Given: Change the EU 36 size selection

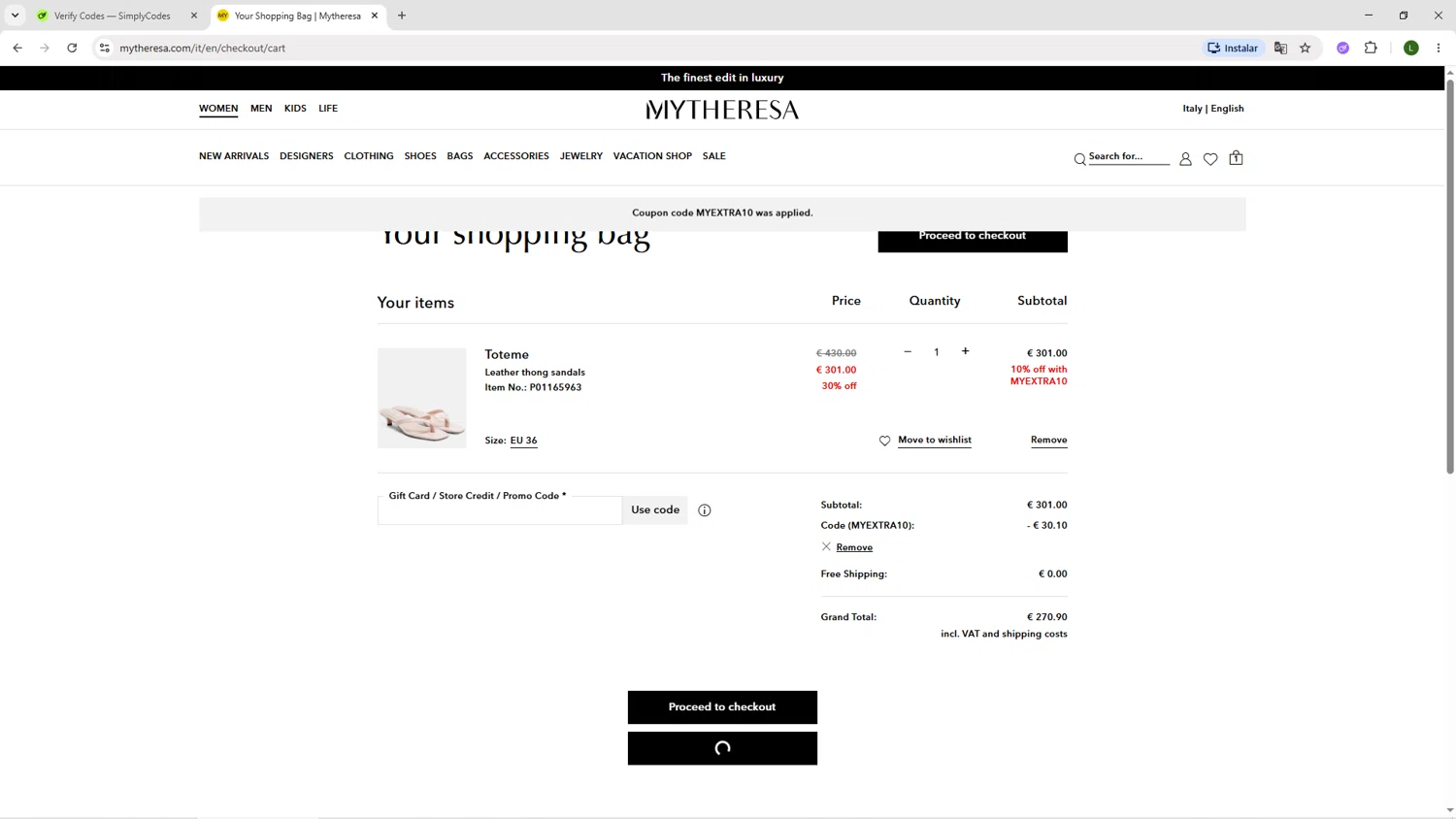Looking at the screenshot, I should point(523,441).
